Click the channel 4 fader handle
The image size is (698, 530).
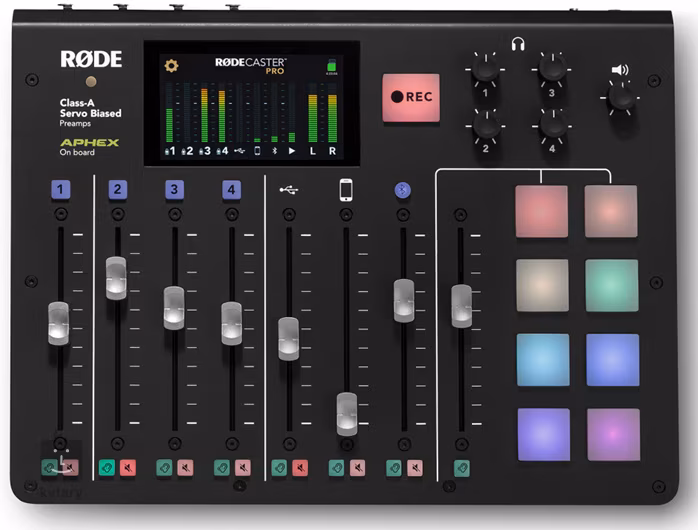coord(231,324)
